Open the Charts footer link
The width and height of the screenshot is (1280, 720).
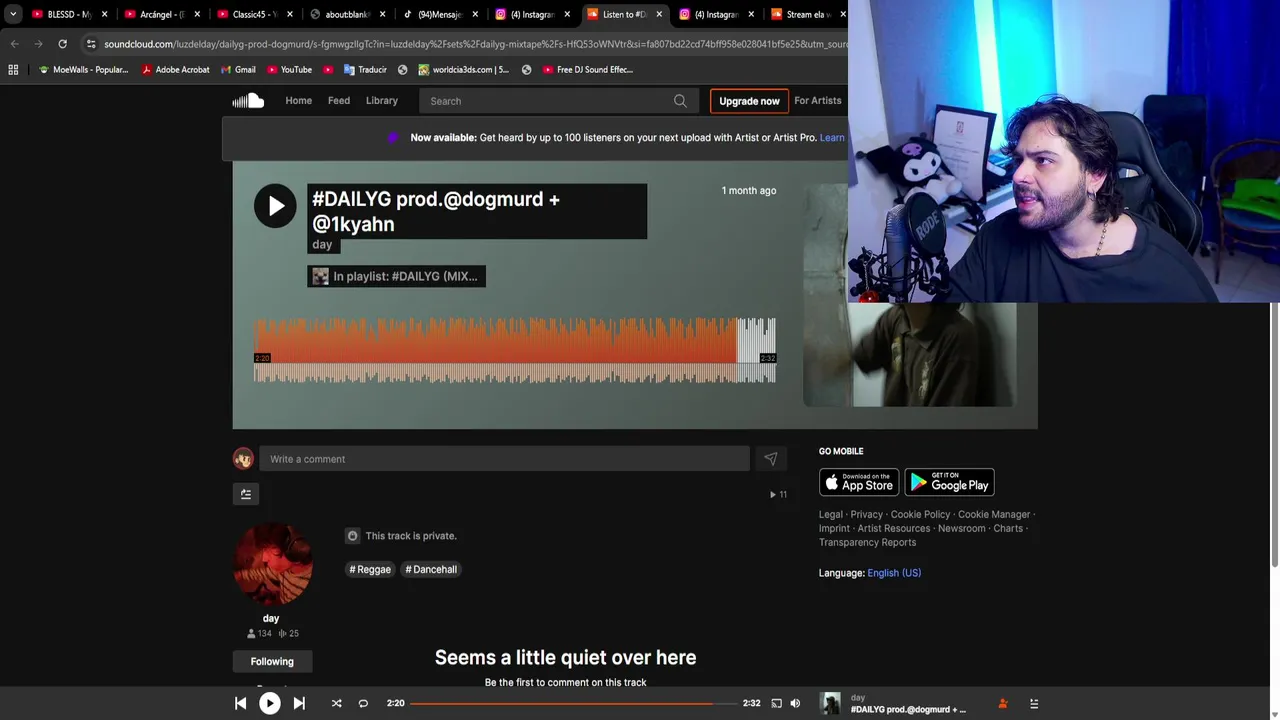1008,528
